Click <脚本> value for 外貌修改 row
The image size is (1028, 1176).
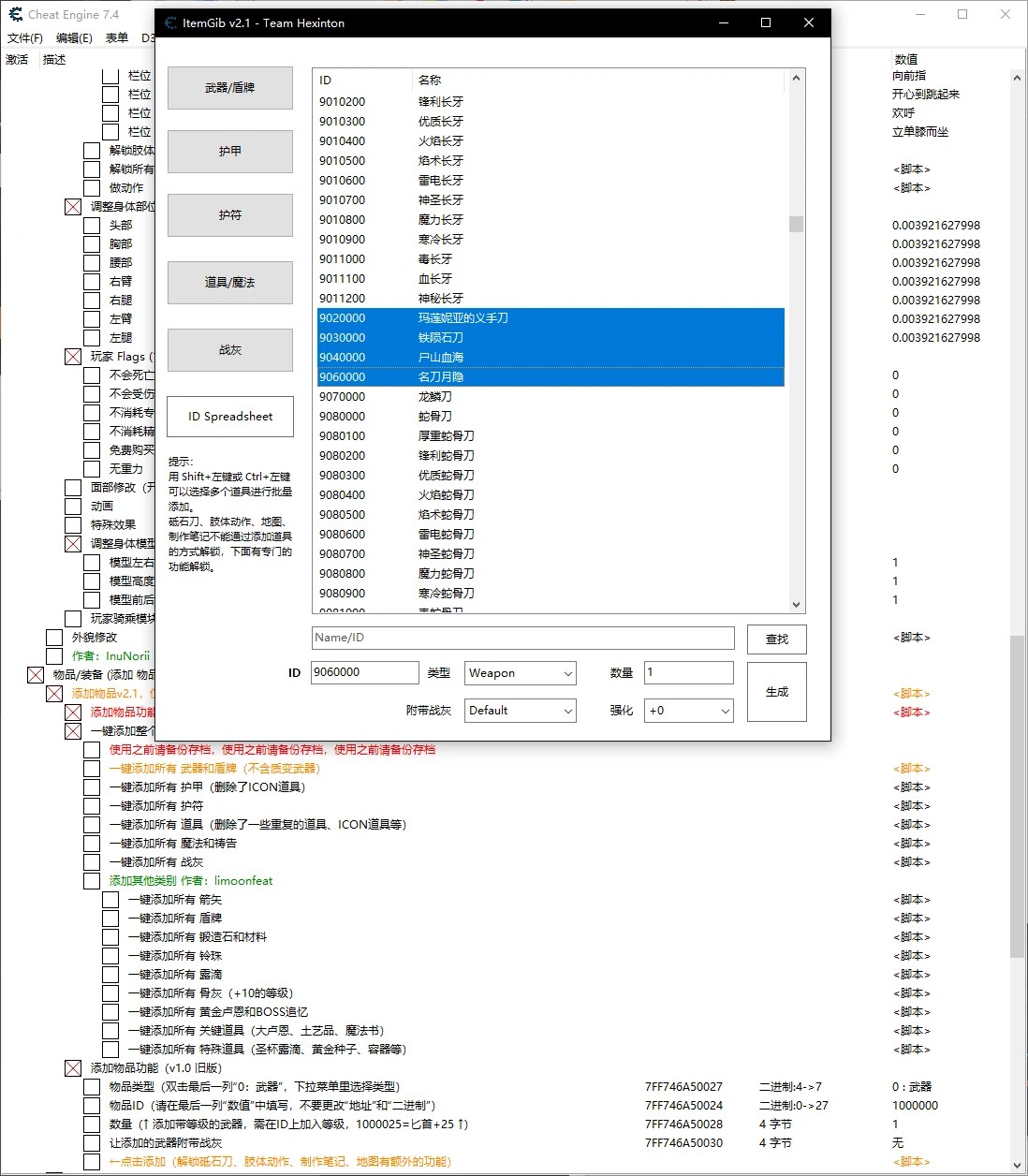coord(912,638)
